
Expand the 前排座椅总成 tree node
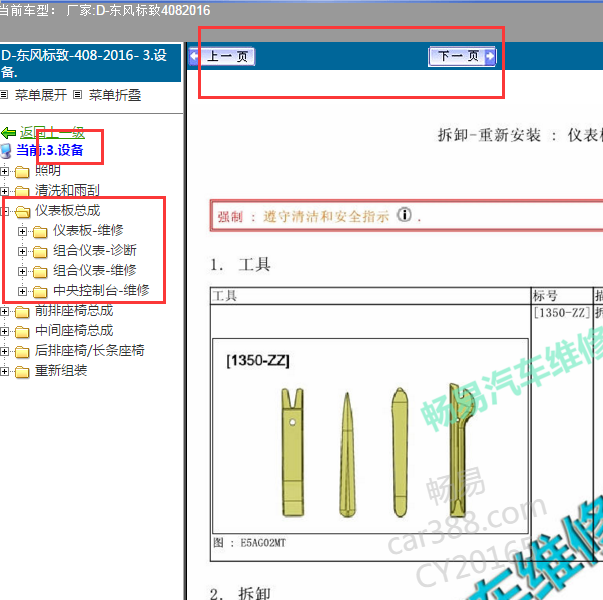point(4,312)
